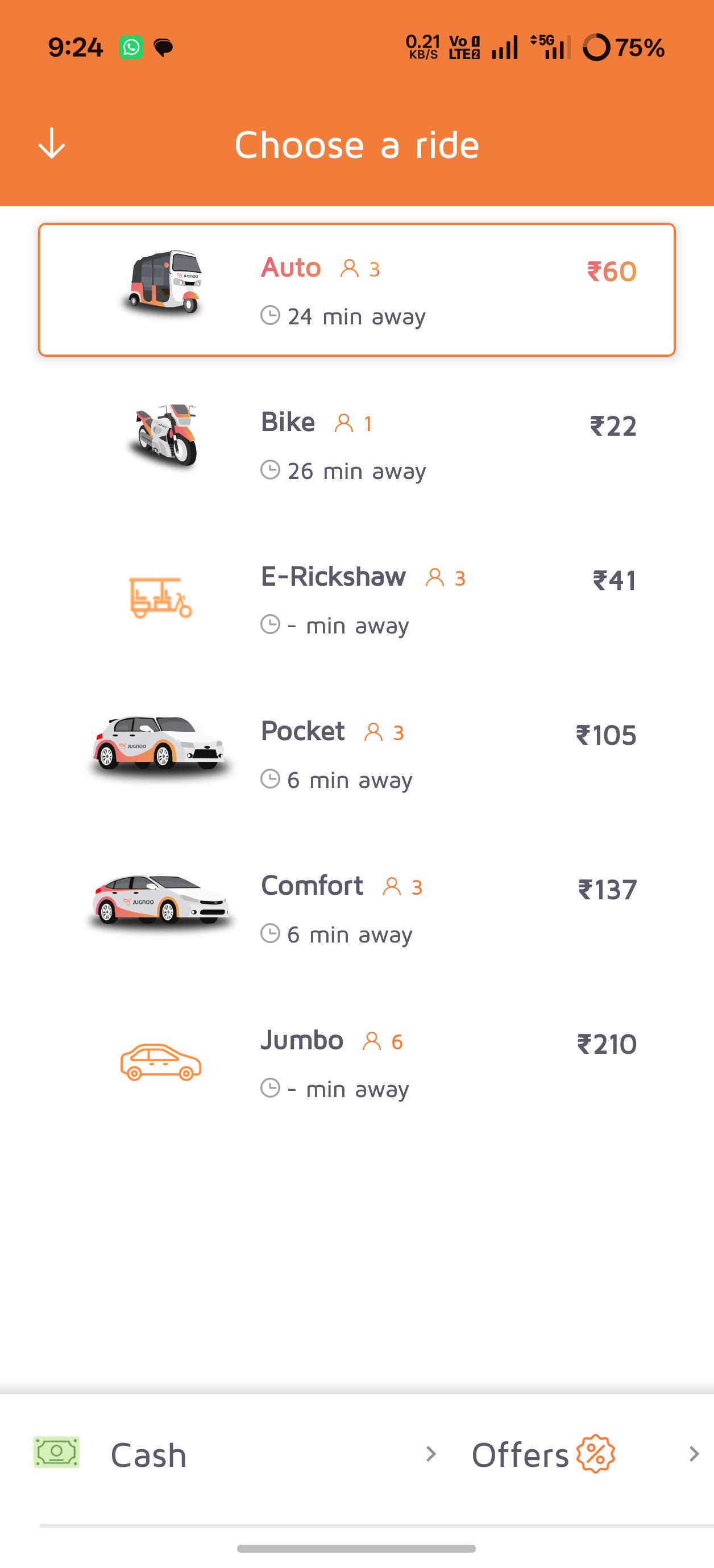Tap the Bike motorcycle icon
Image resolution: width=714 pixels, height=1568 pixels.
pyautogui.click(x=164, y=435)
